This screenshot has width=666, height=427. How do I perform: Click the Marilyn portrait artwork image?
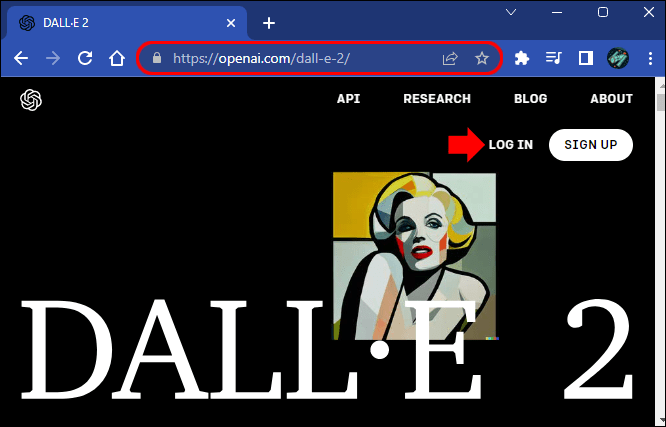[415, 256]
